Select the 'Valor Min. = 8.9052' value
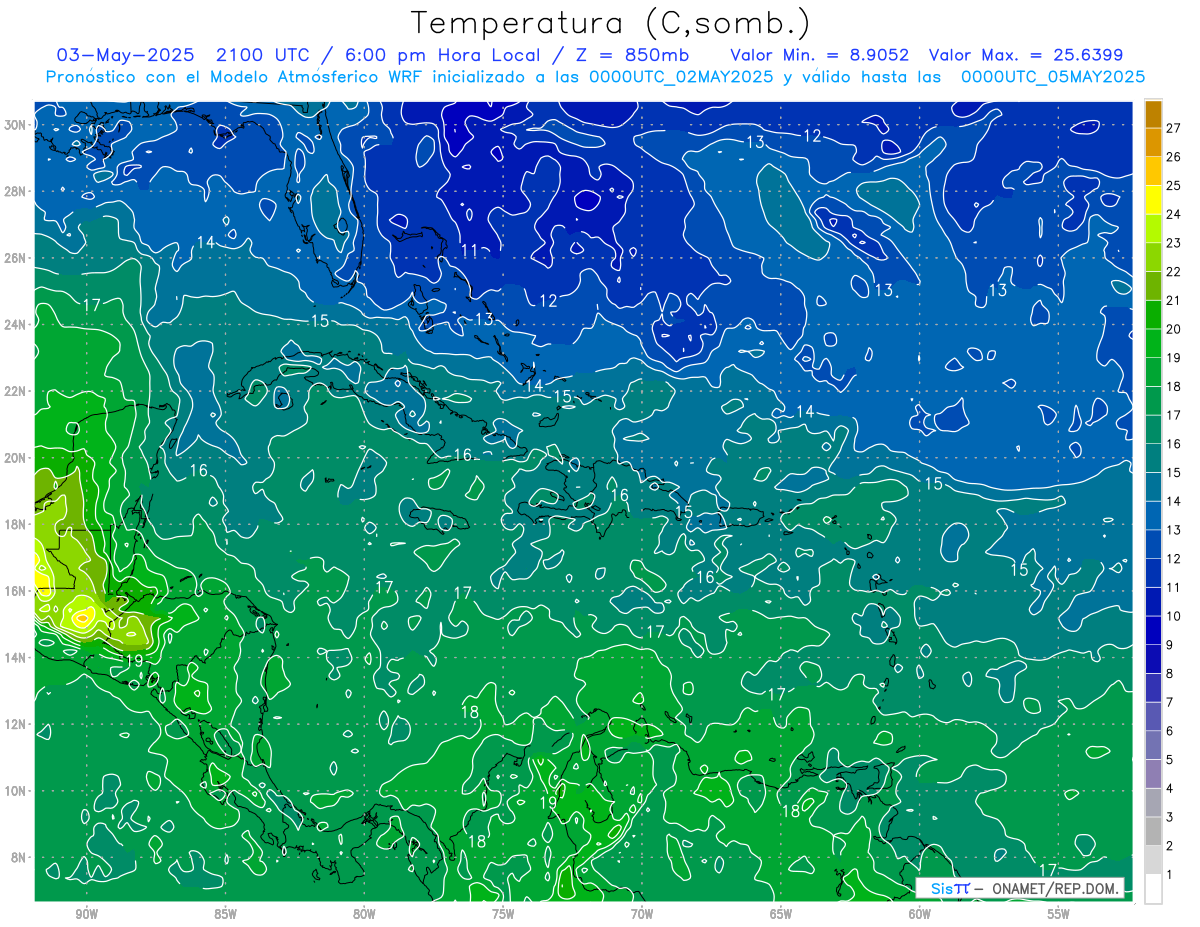This screenshot has width=1200, height=927. click(x=820, y=55)
